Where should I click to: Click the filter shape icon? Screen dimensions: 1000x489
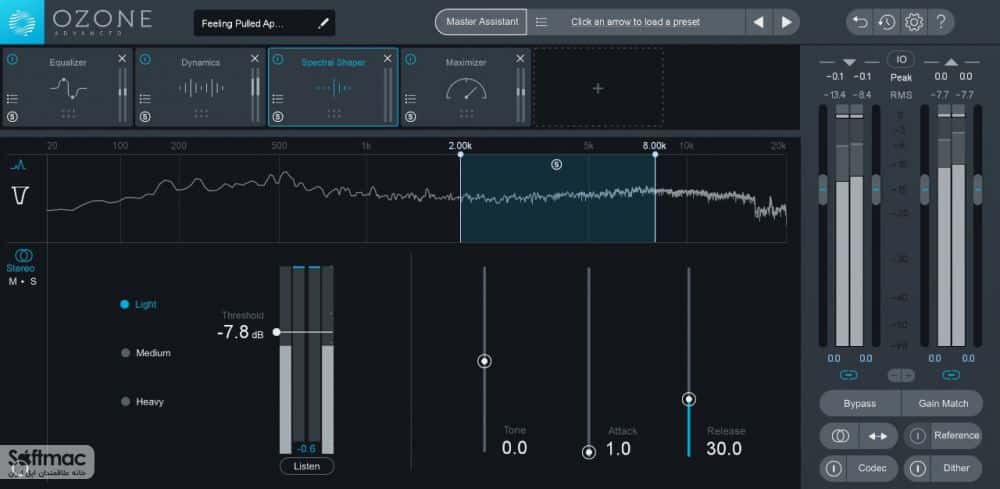[18, 196]
